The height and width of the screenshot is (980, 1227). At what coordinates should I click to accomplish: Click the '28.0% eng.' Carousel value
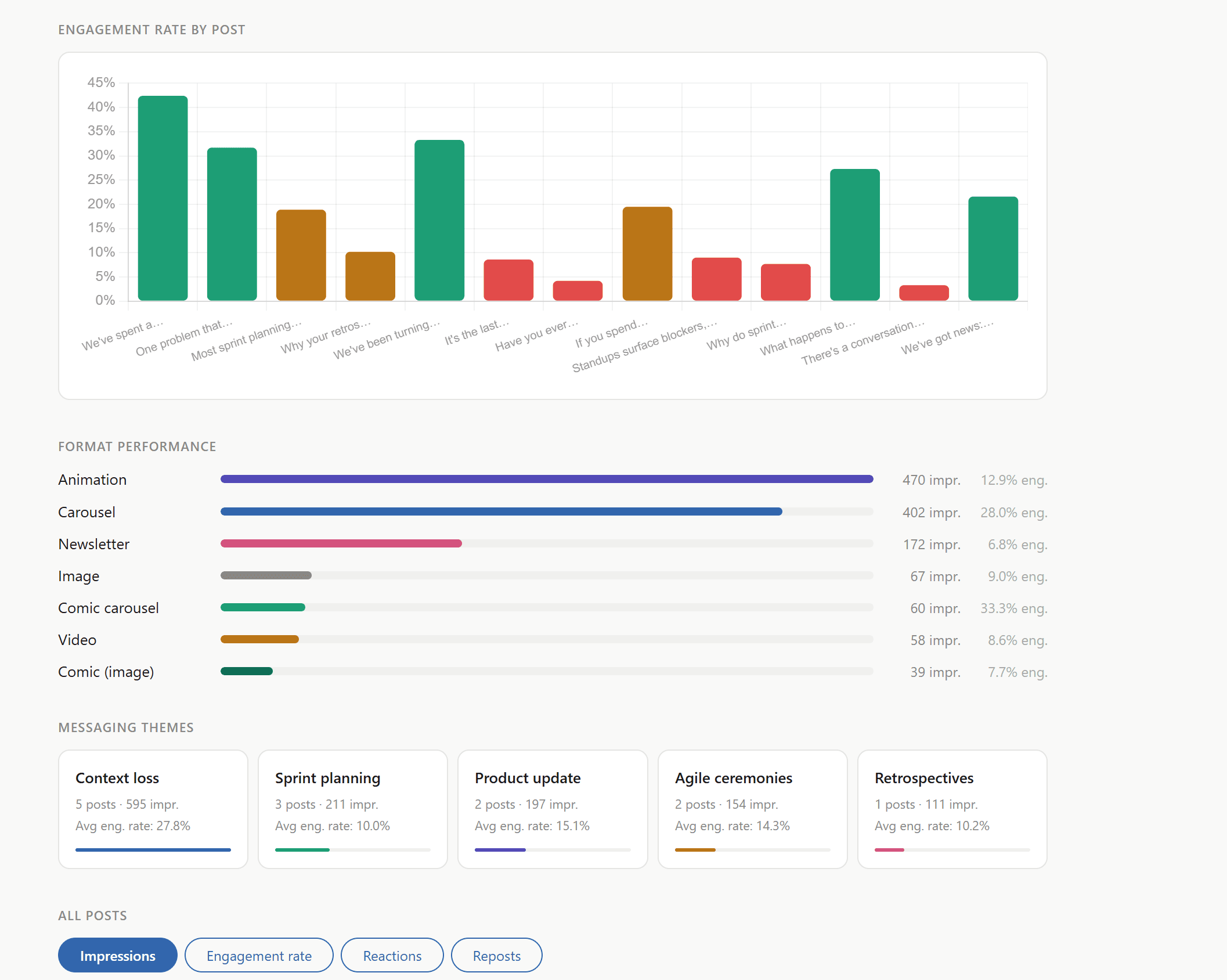point(1013,513)
